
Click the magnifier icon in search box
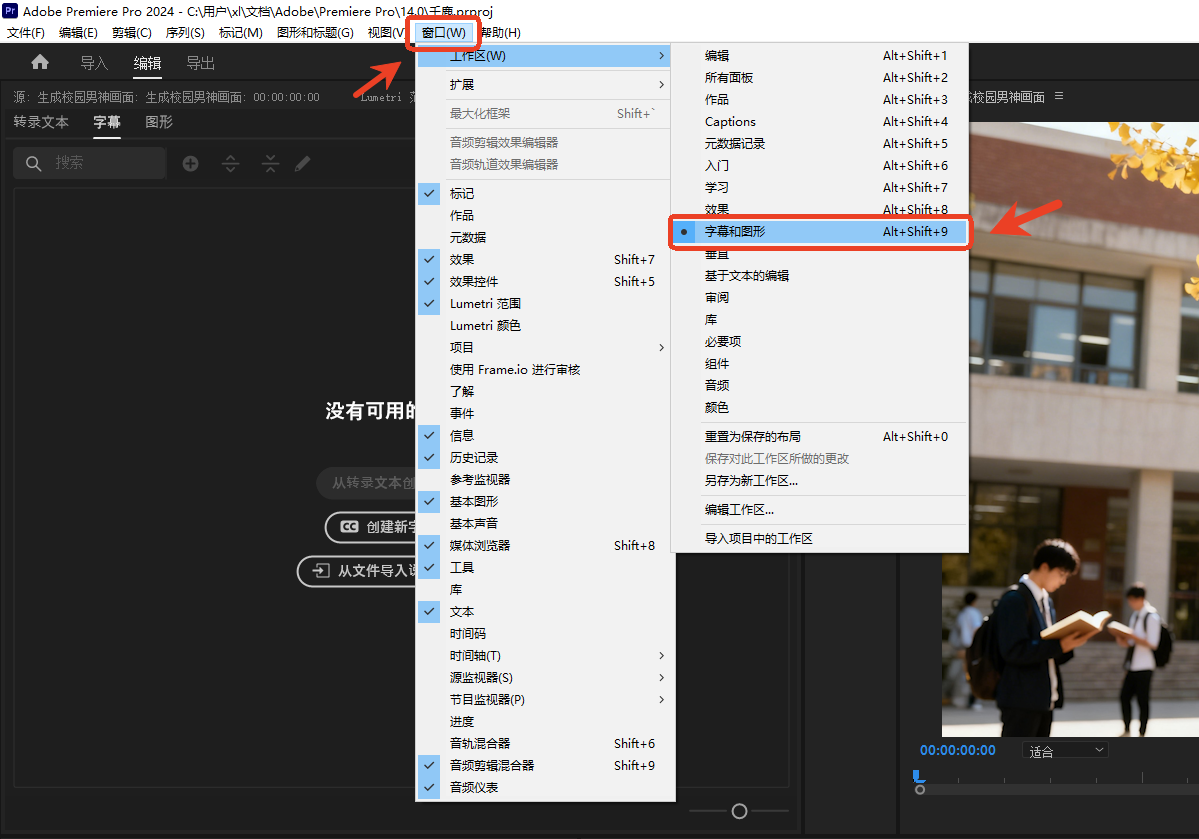tap(34, 163)
